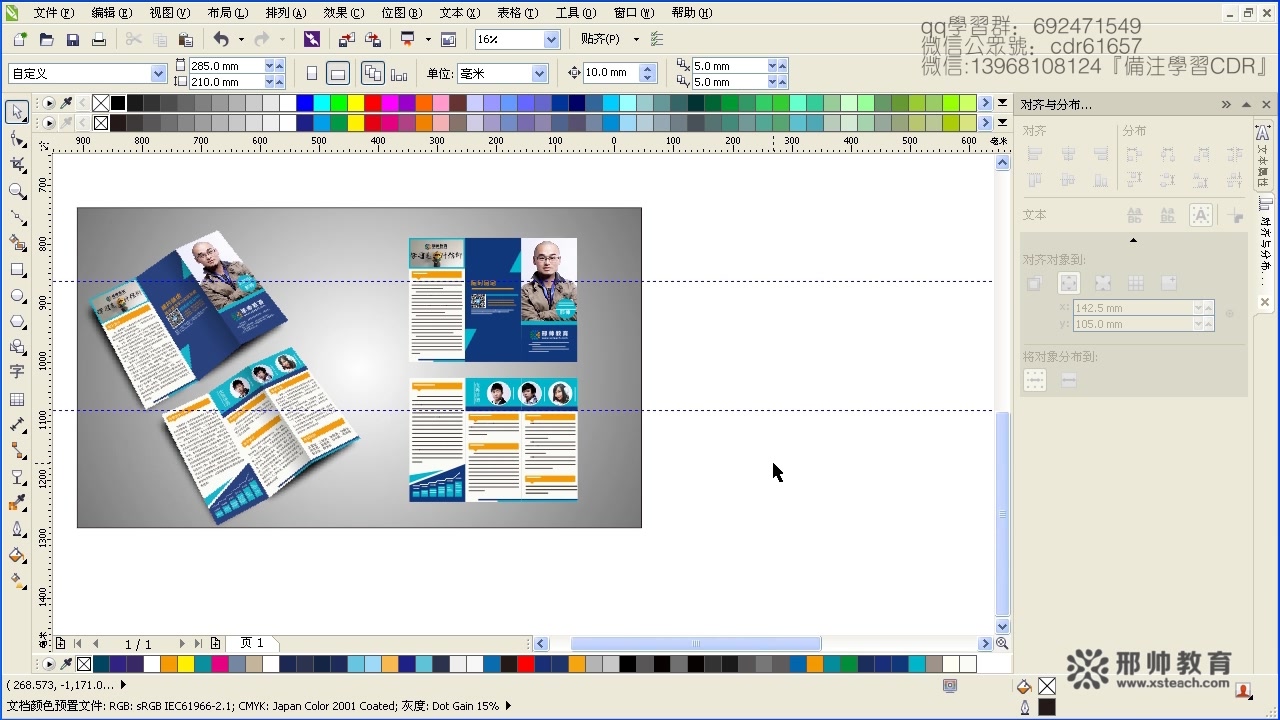
Task: Select align to active objects option
Action: [x=1035, y=284]
